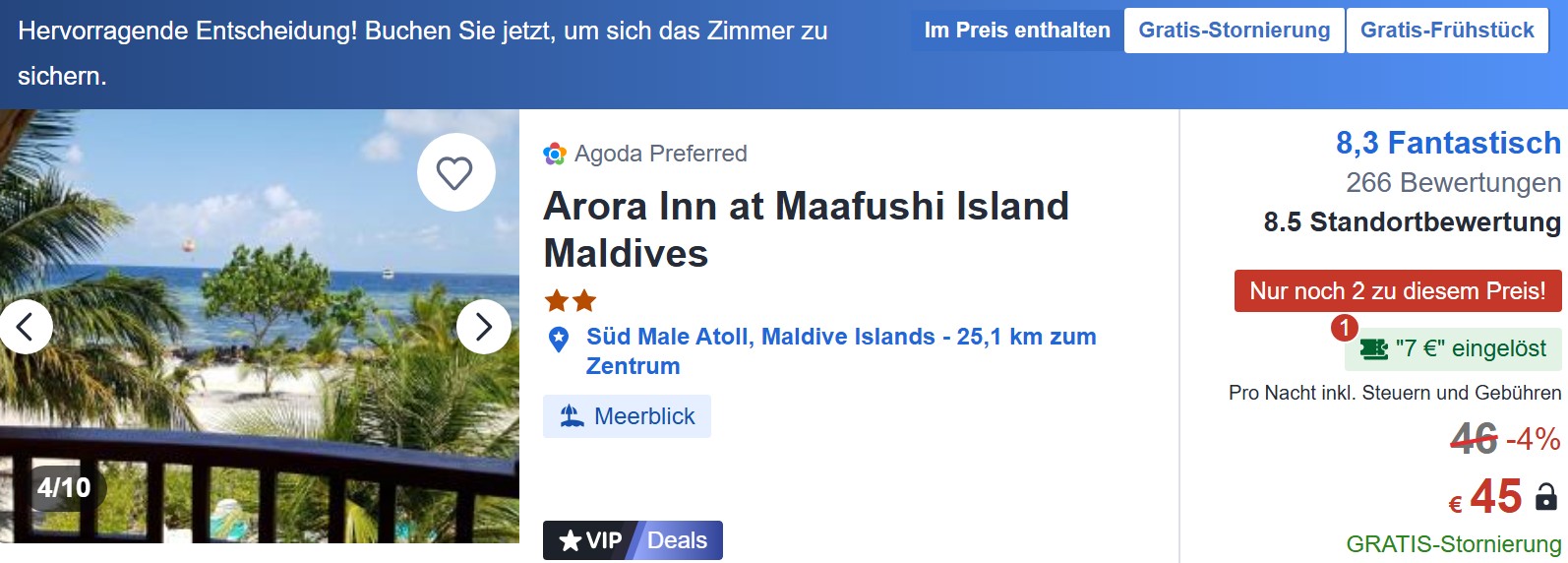Show previous hotel photo
This screenshot has width=1568, height=563.
click(x=26, y=326)
